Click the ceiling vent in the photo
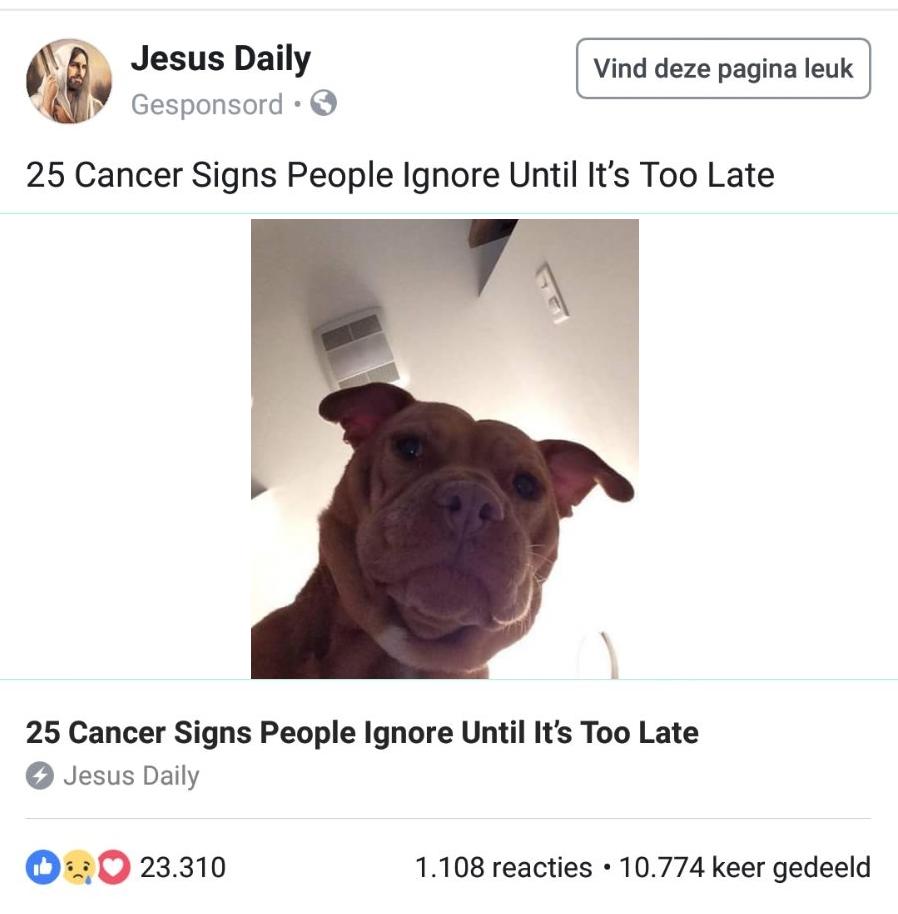898x914 pixels. pos(358,348)
